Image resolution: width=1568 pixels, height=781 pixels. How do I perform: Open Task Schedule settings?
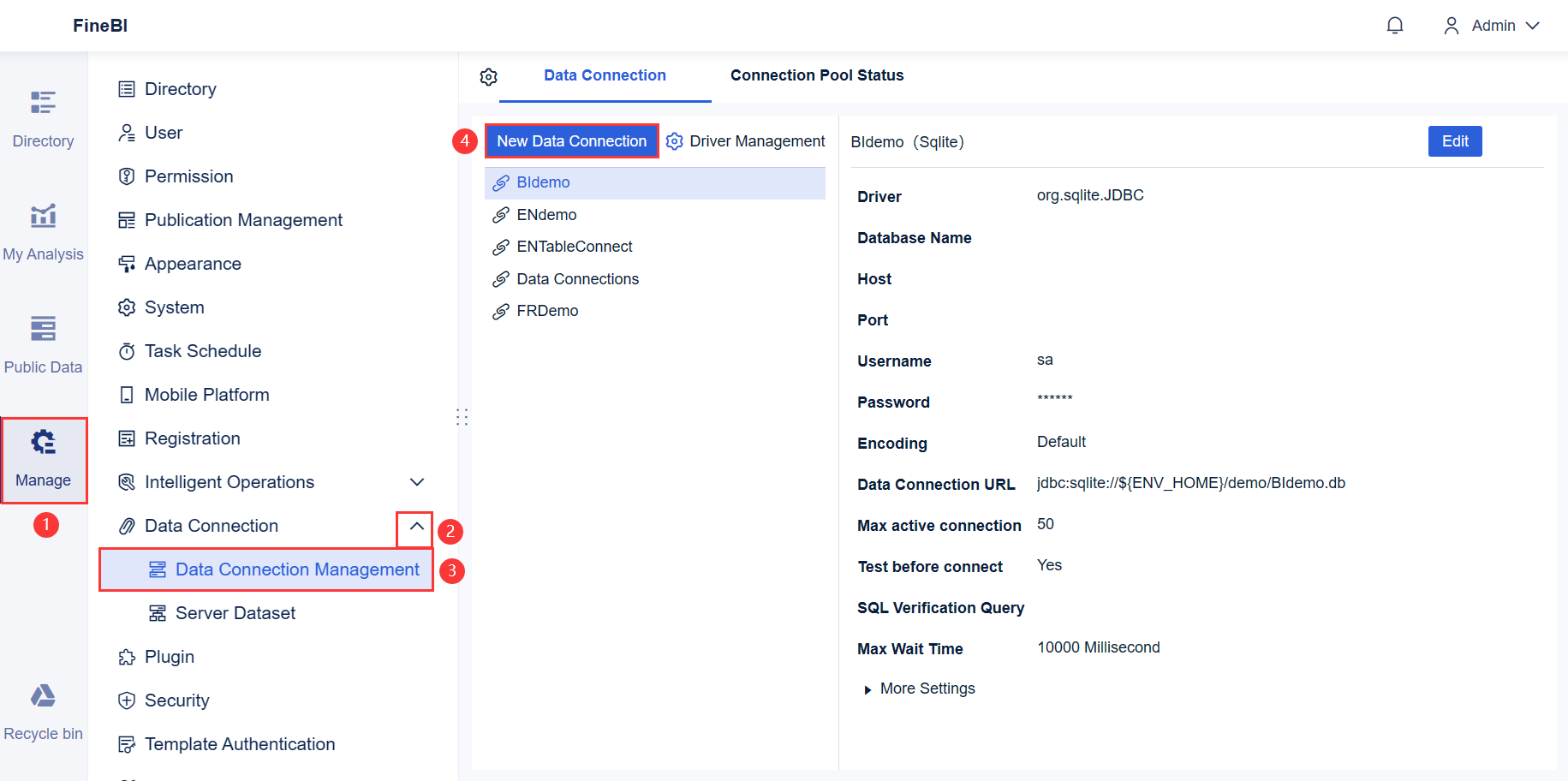click(x=203, y=350)
